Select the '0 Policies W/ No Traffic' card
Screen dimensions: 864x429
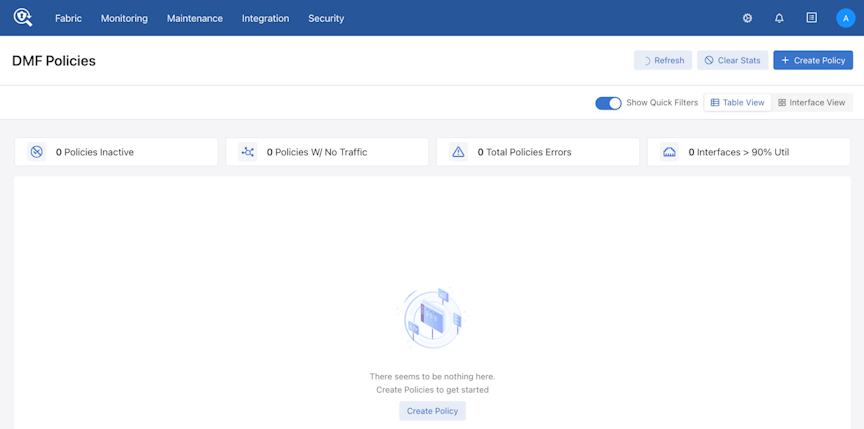(x=327, y=152)
